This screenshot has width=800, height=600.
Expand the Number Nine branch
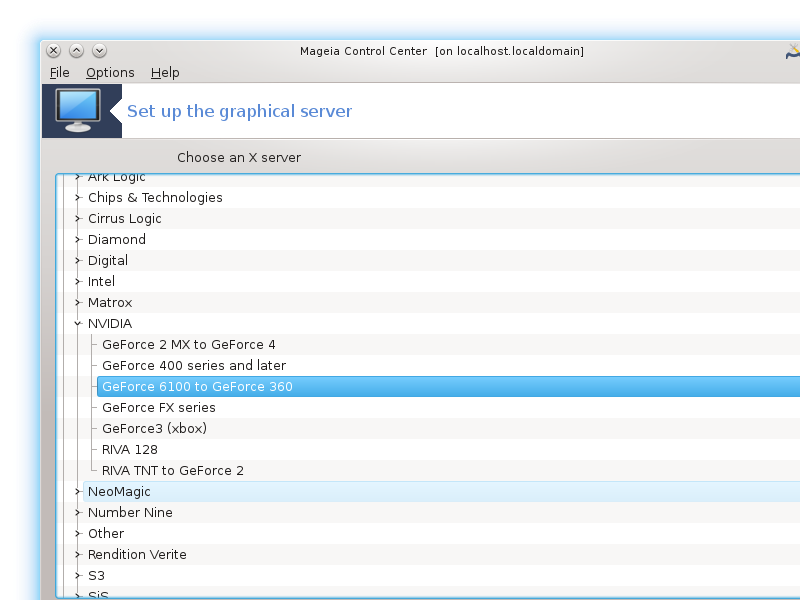(x=78, y=512)
